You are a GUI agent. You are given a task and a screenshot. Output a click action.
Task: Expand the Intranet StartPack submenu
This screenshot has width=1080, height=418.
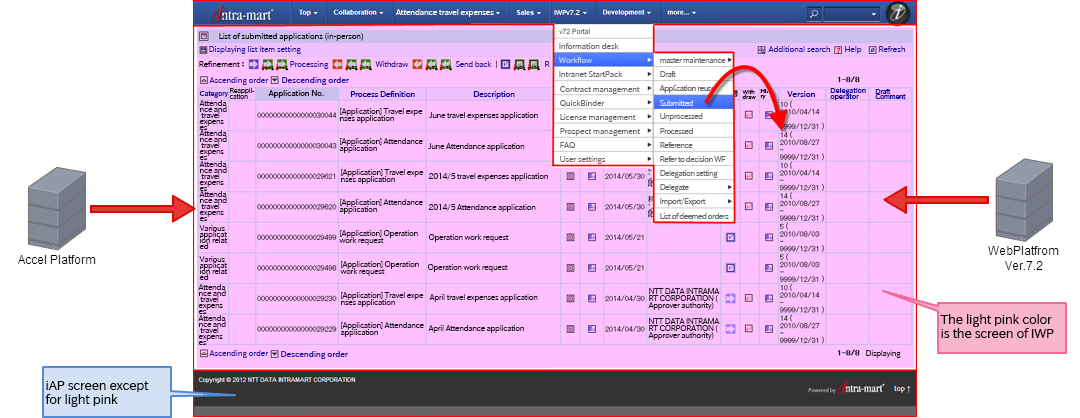click(603, 74)
